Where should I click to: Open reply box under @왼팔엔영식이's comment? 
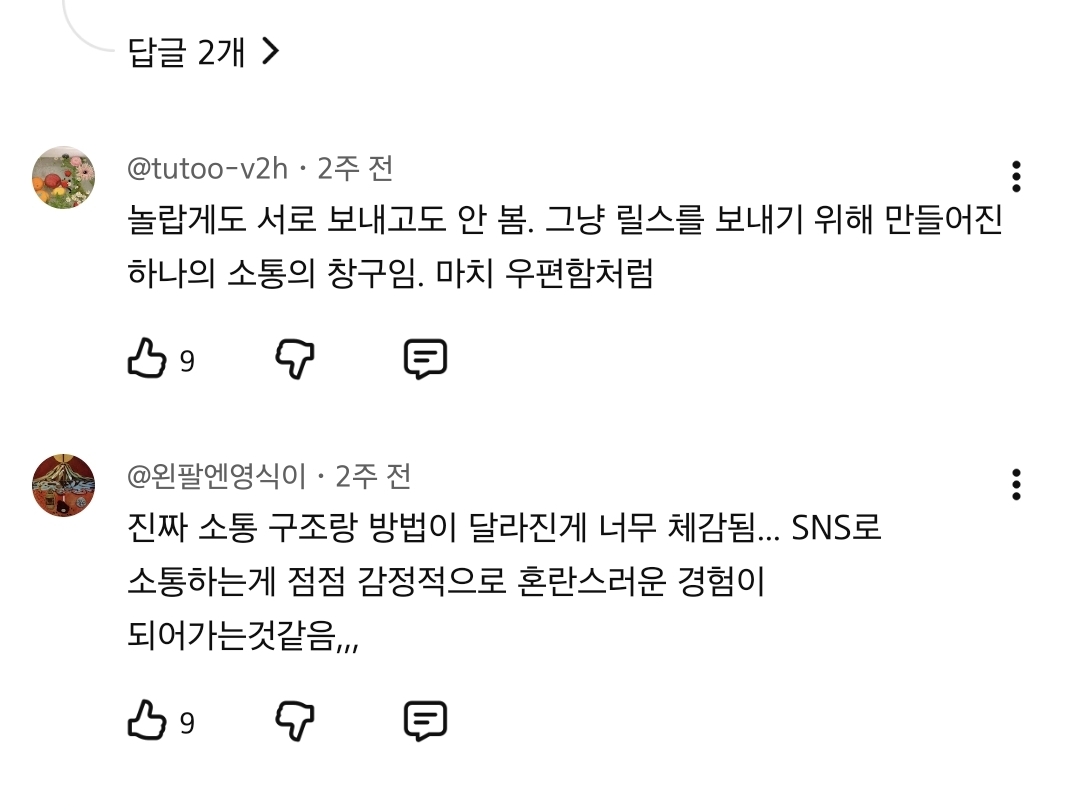427,718
